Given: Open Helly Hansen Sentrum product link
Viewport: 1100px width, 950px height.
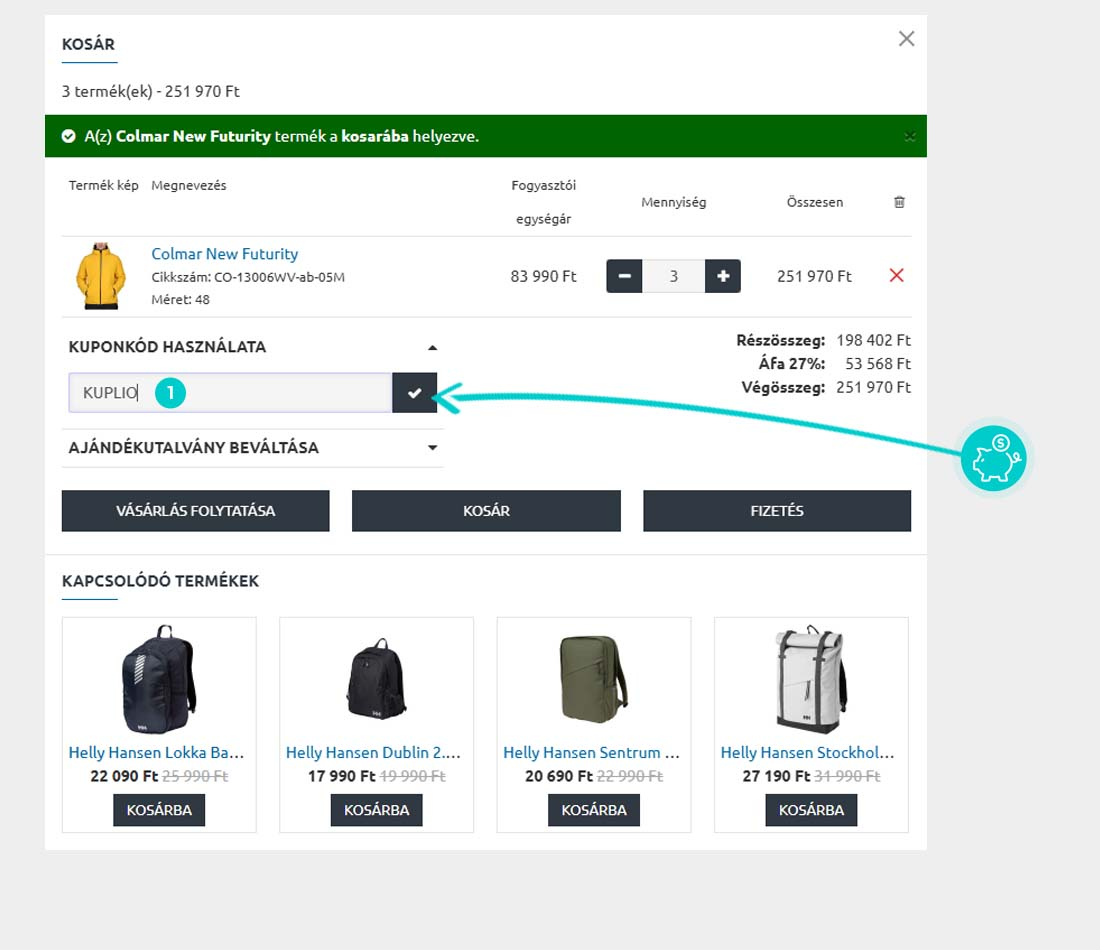Looking at the screenshot, I should [592, 752].
